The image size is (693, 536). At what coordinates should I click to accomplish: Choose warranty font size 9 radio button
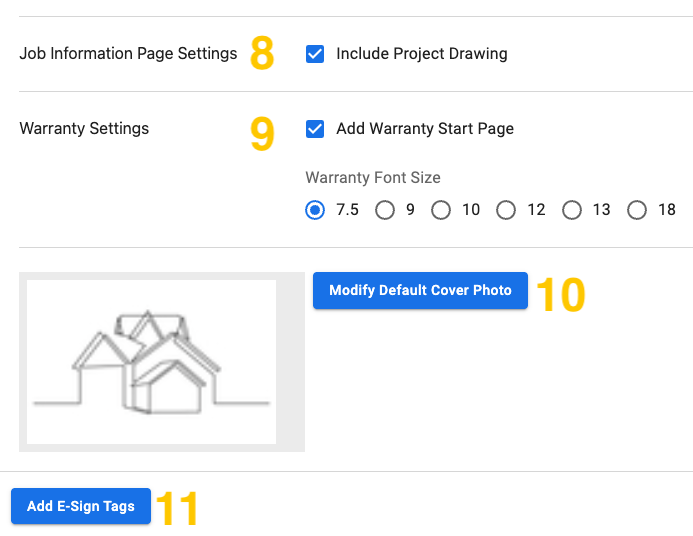(385, 210)
